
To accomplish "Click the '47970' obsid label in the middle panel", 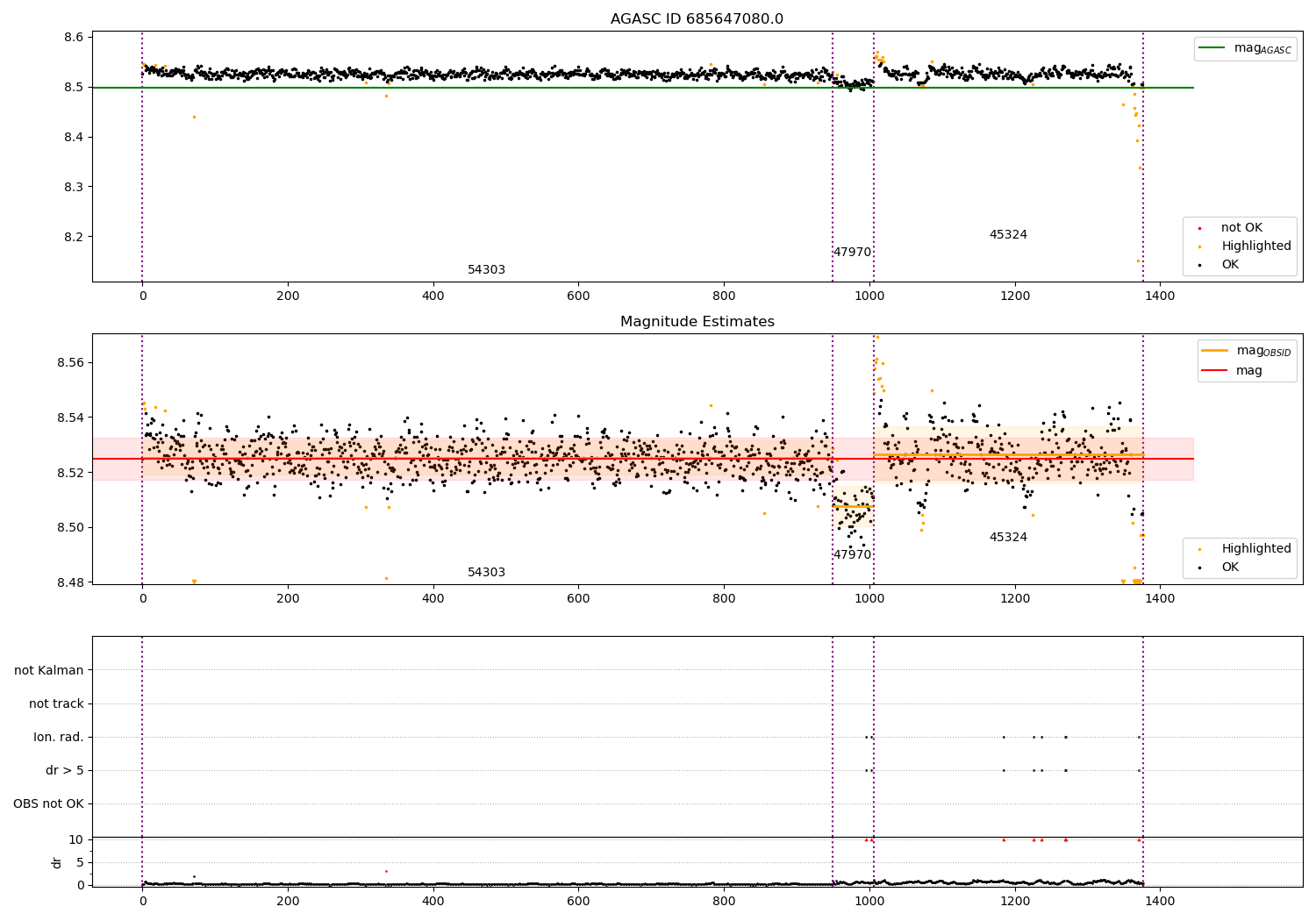I will click(852, 555).
